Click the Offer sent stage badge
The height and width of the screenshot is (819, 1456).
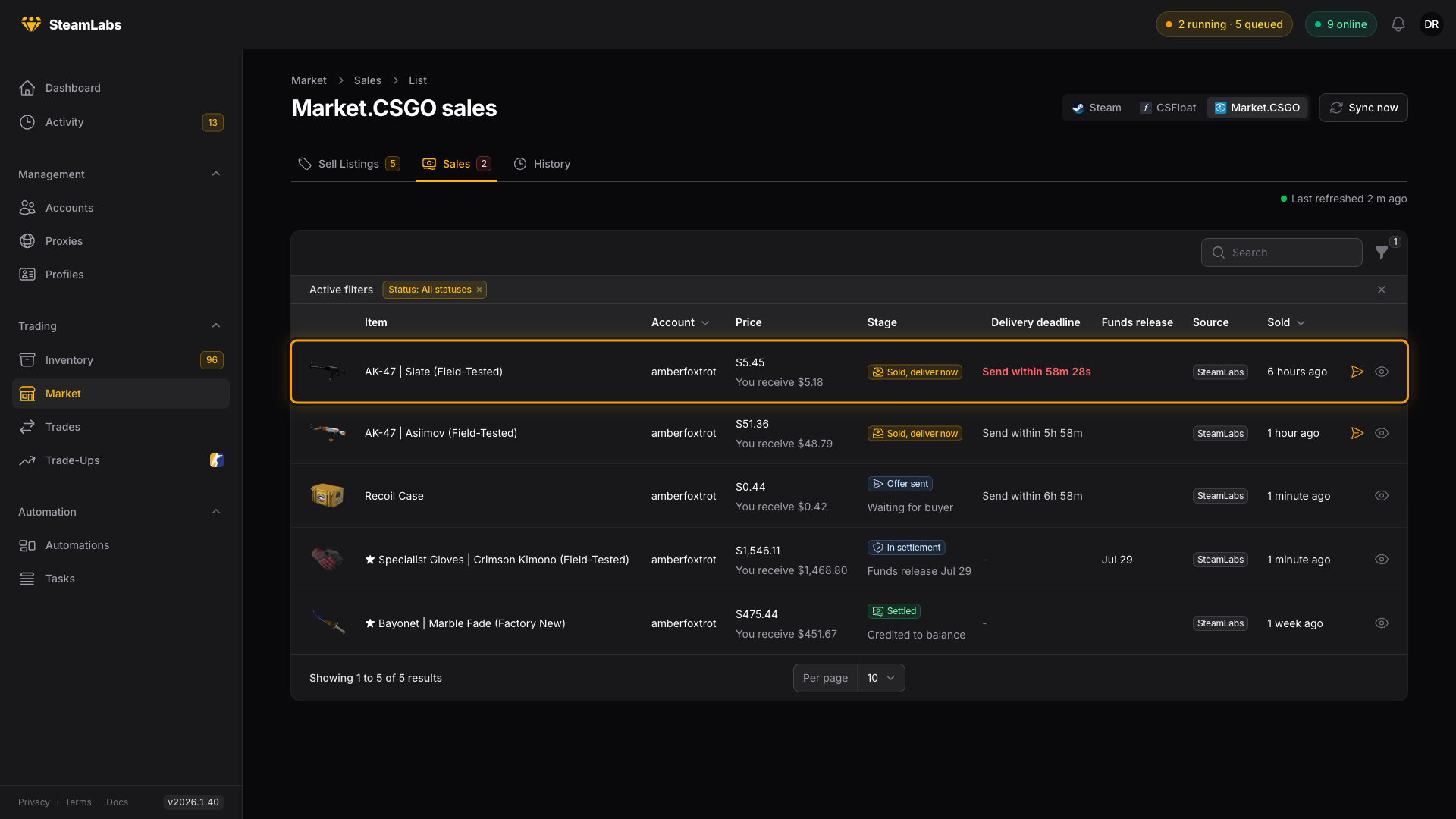(900, 484)
